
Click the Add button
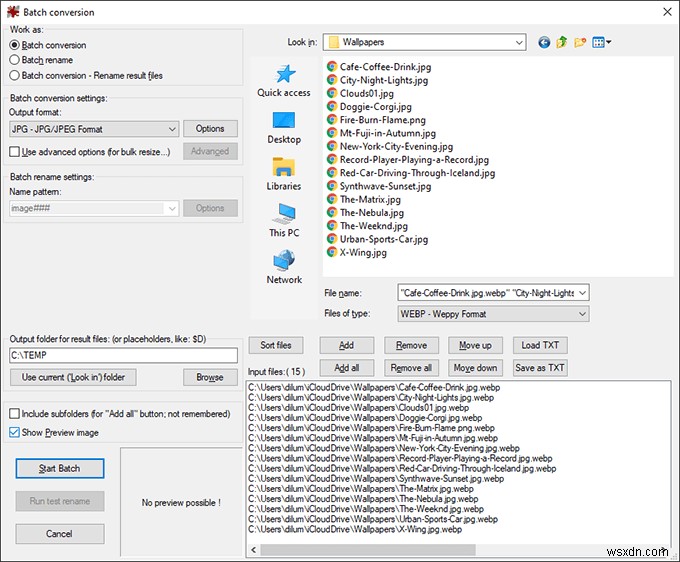tap(347, 346)
